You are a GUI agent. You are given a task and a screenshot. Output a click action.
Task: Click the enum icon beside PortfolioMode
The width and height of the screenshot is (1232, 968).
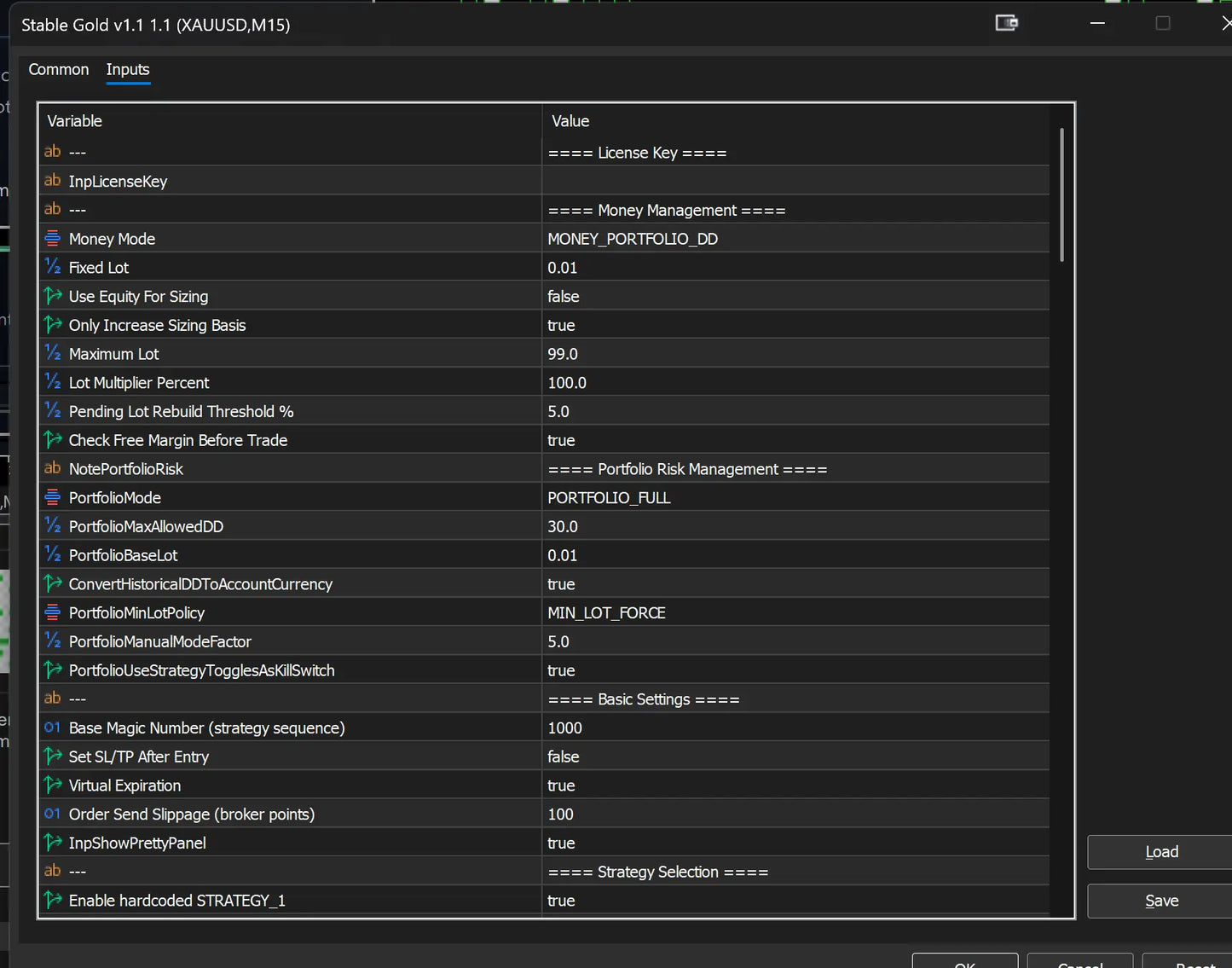tap(53, 497)
